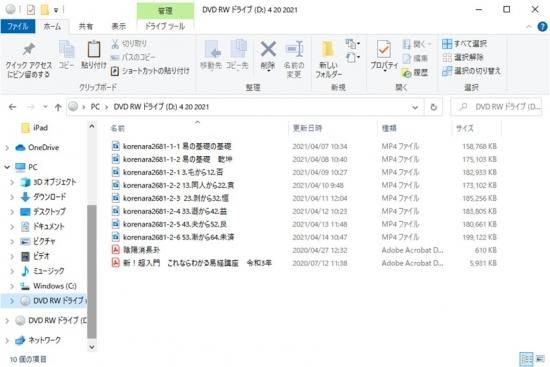This screenshot has width=550, height=367.
Task: Select ビデオ in the navigation pane
Action: coord(35,256)
